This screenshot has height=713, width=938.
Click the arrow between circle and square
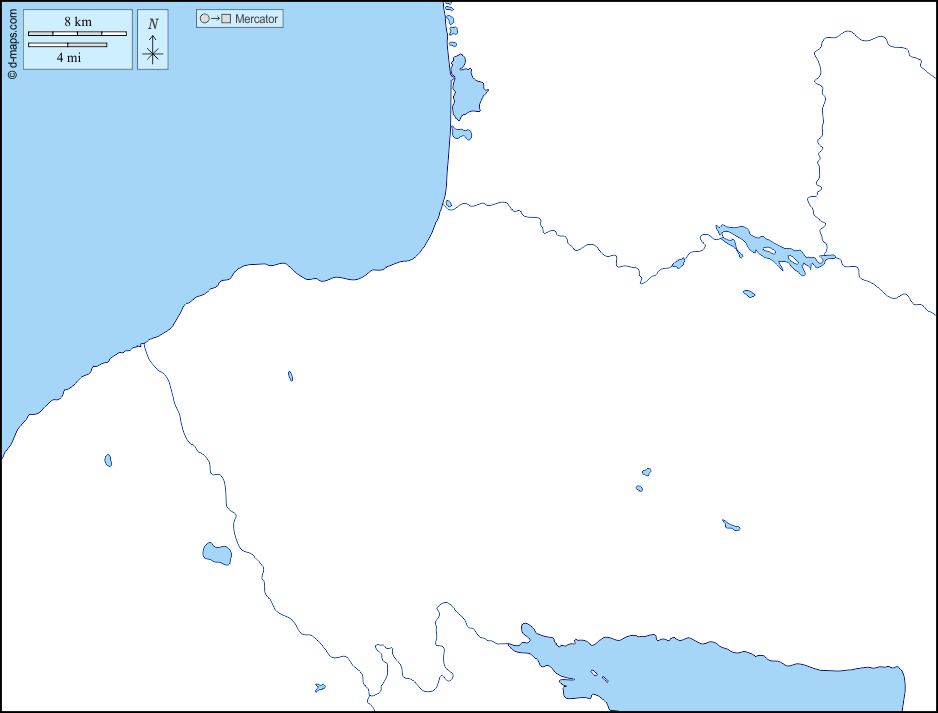point(215,19)
